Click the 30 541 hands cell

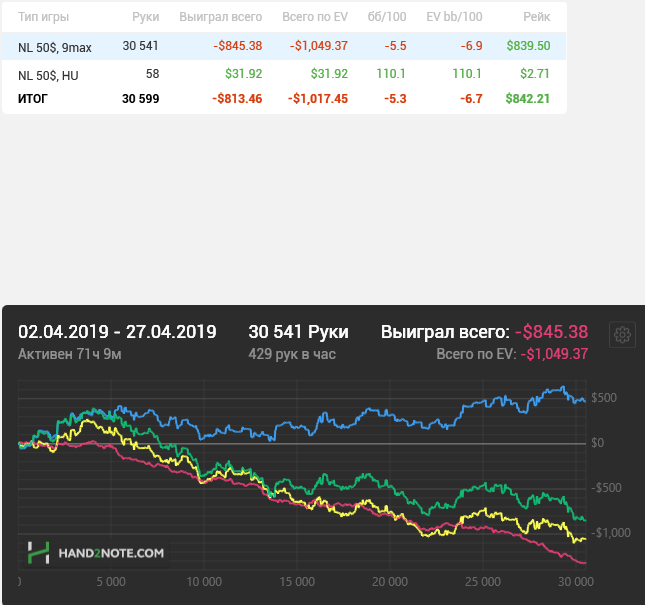[140, 46]
